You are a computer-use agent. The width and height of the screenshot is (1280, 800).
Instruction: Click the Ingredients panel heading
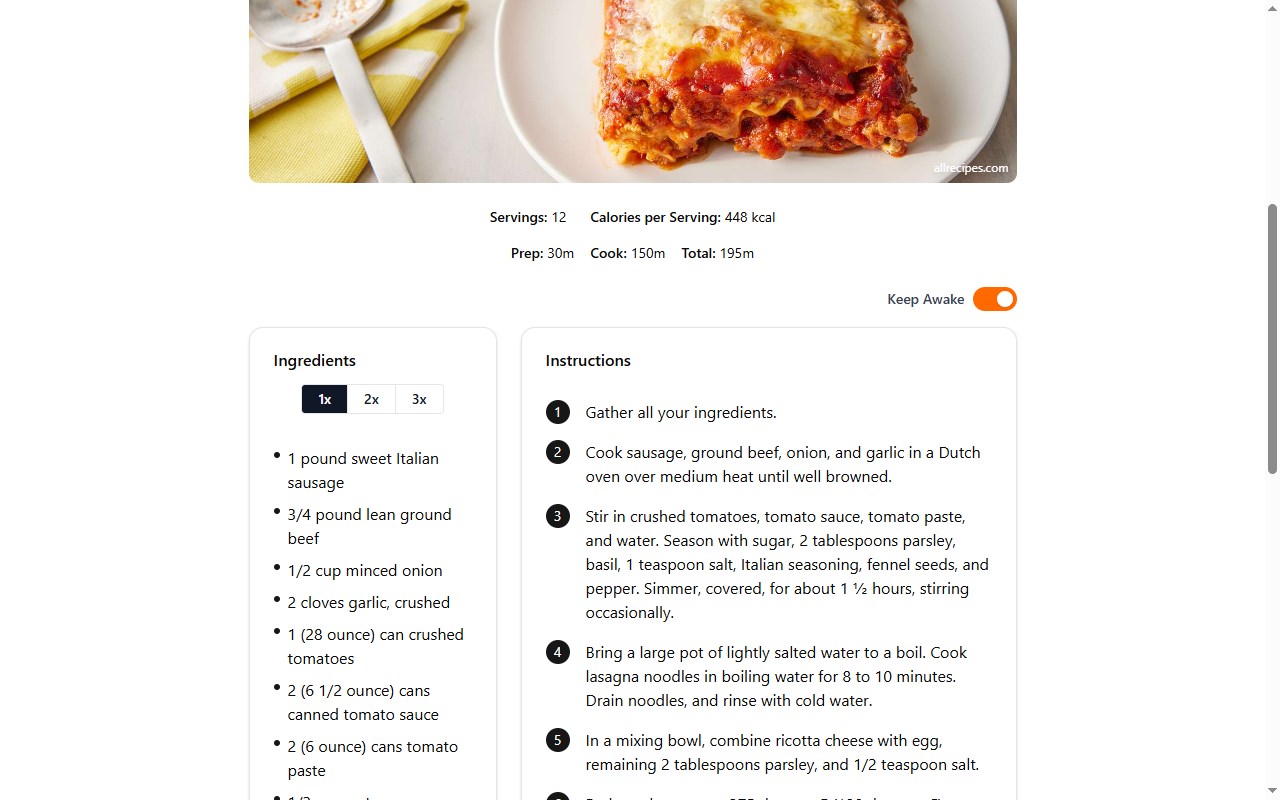point(314,360)
